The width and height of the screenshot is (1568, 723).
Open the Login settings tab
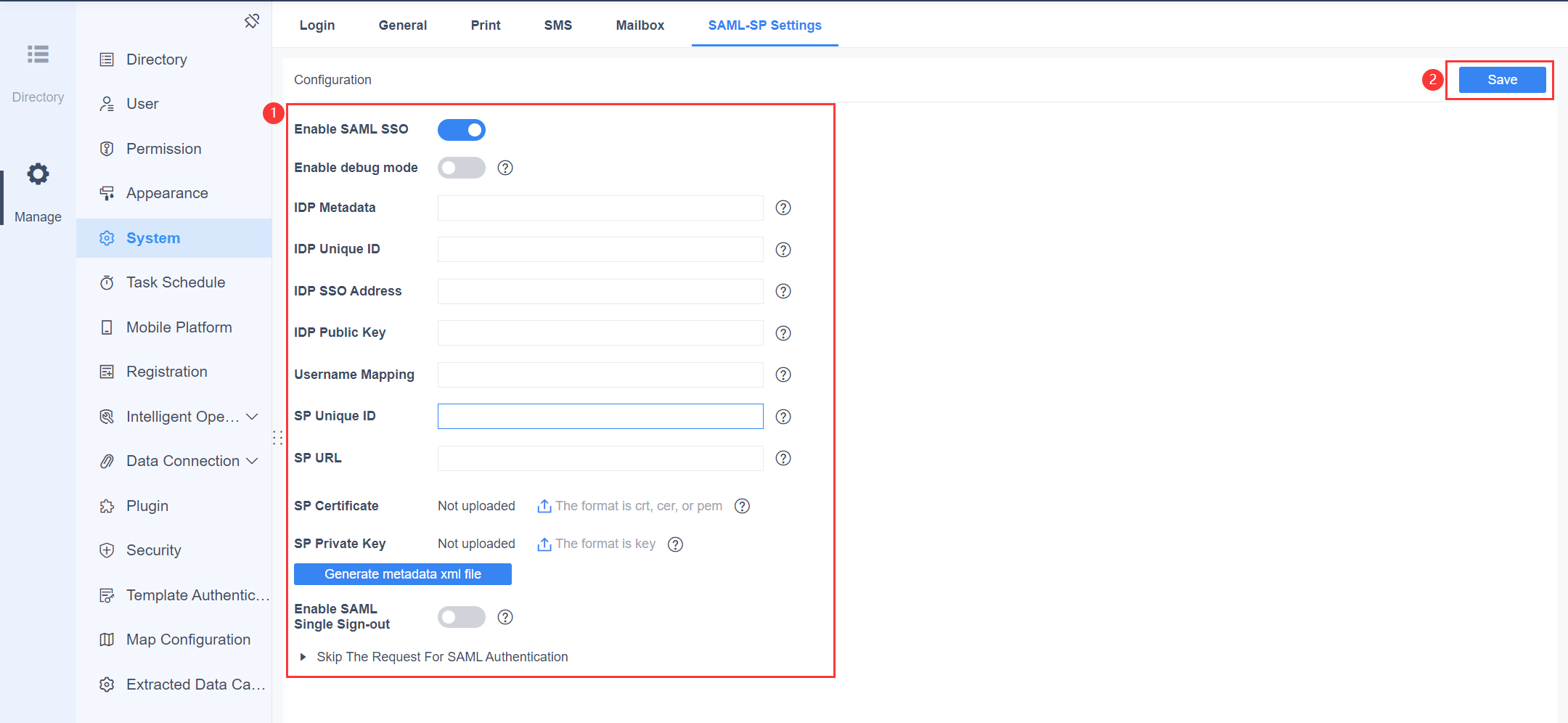(x=317, y=25)
